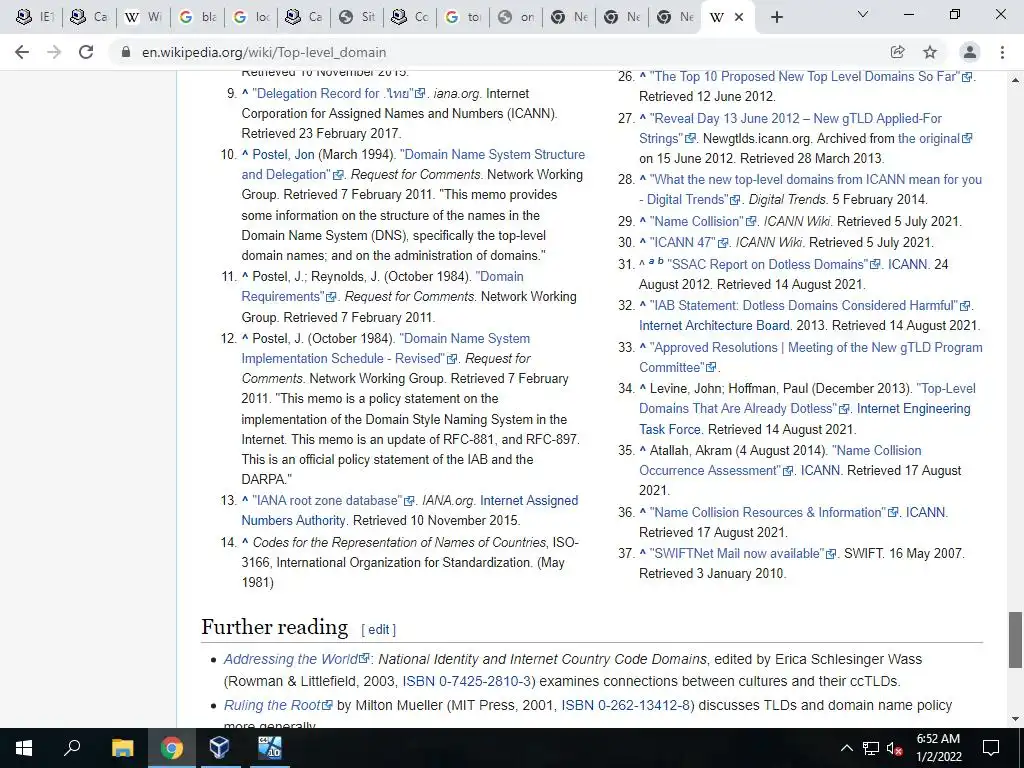Bookmark this page with the star icon
The height and width of the screenshot is (768, 1024).
pos(930,52)
